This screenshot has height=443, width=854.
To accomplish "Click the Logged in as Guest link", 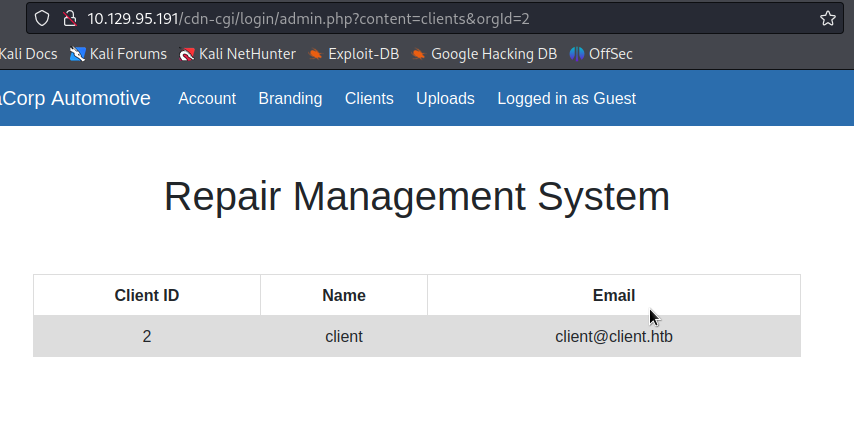I will click(x=566, y=98).
